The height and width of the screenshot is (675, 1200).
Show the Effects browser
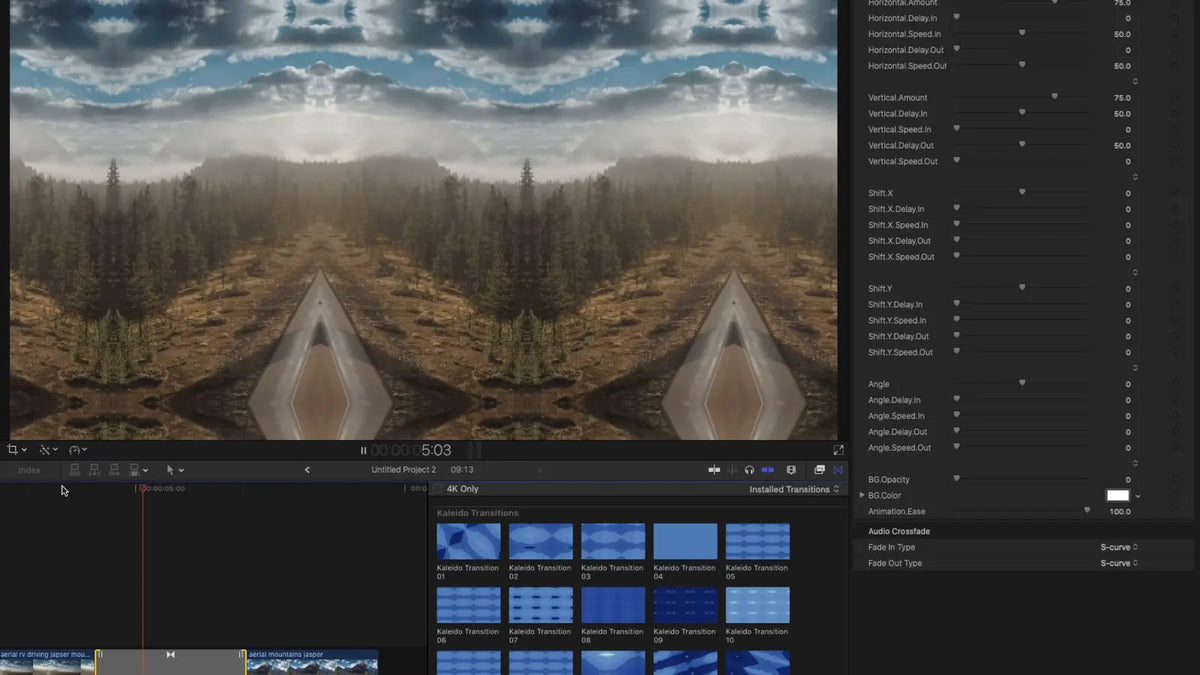pyautogui.click(x=819, y=470)
